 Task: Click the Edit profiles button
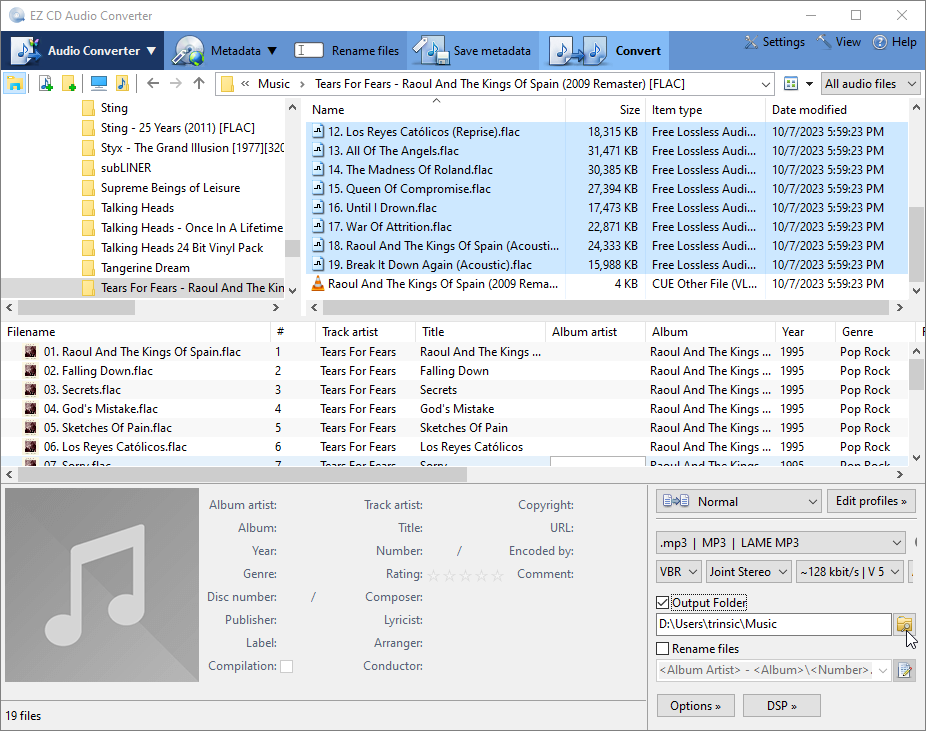pos(871,501)
